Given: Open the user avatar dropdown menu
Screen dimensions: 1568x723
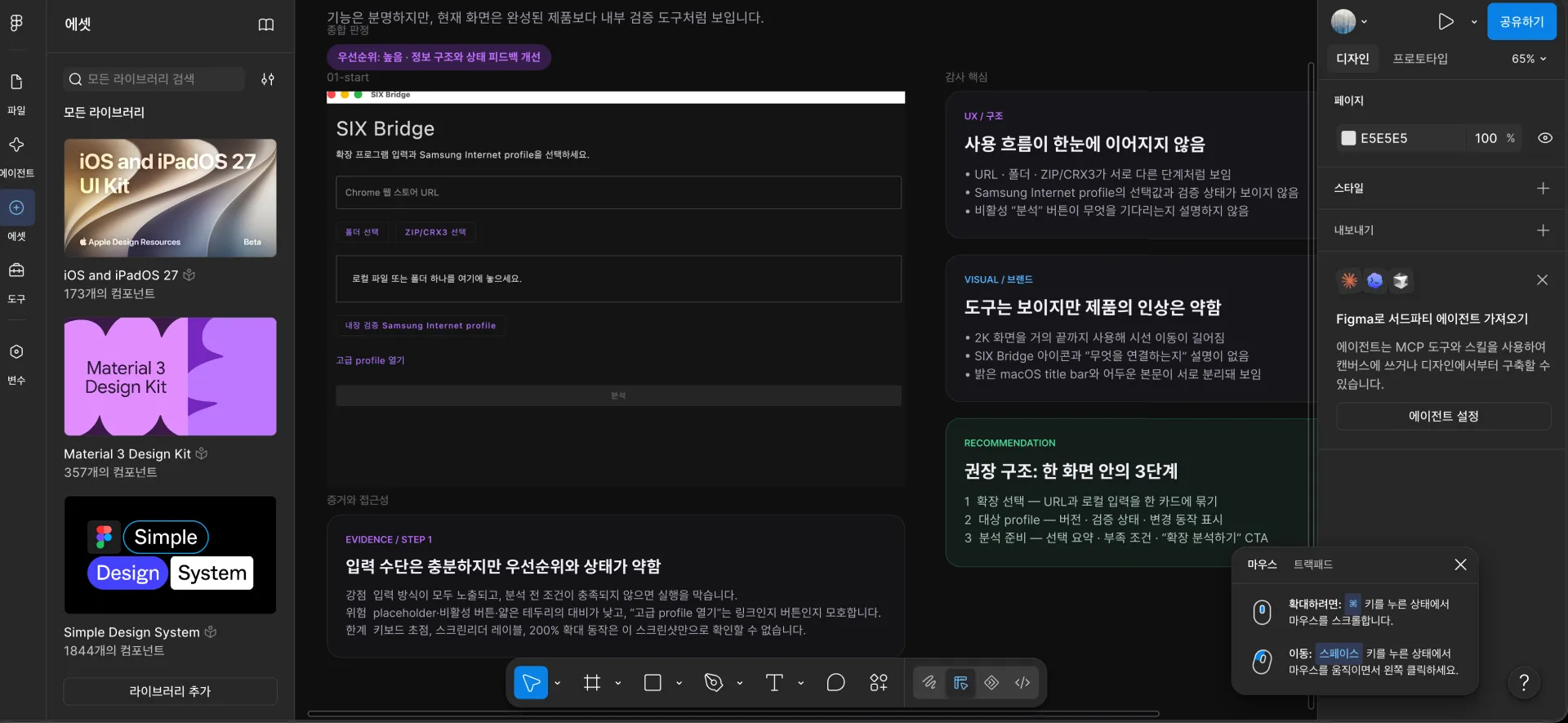Looking at the screenshot, I should [x=1349, y=22].
